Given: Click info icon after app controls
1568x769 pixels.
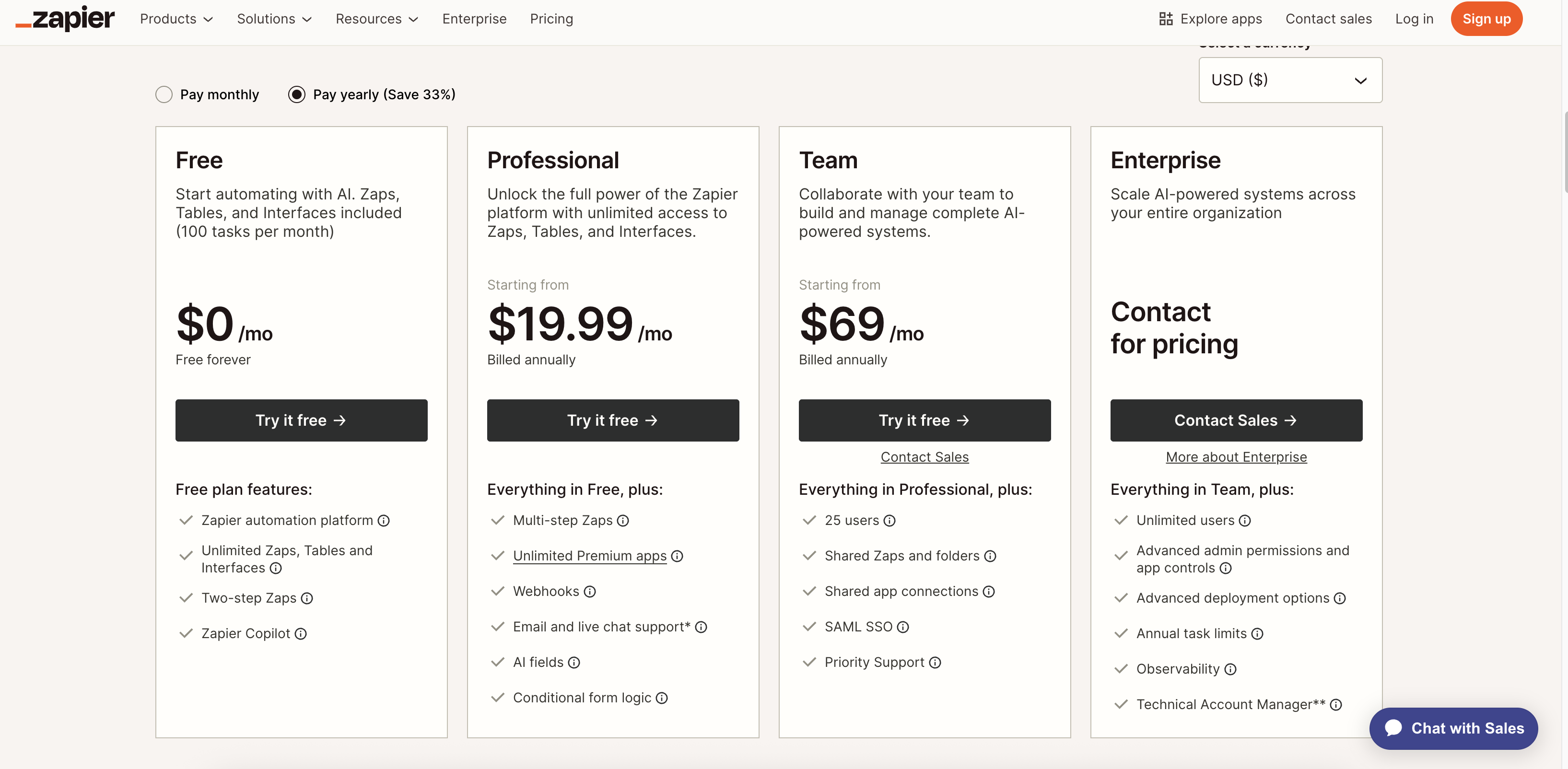Looking at the screenshot, I should point(1226,568).
